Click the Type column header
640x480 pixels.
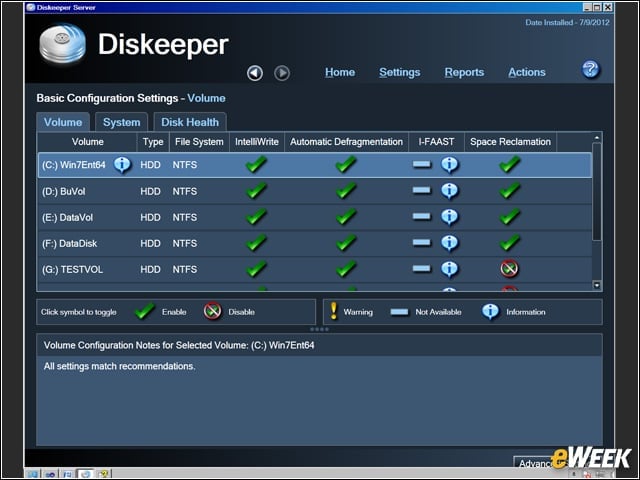(x=153, y=142)
